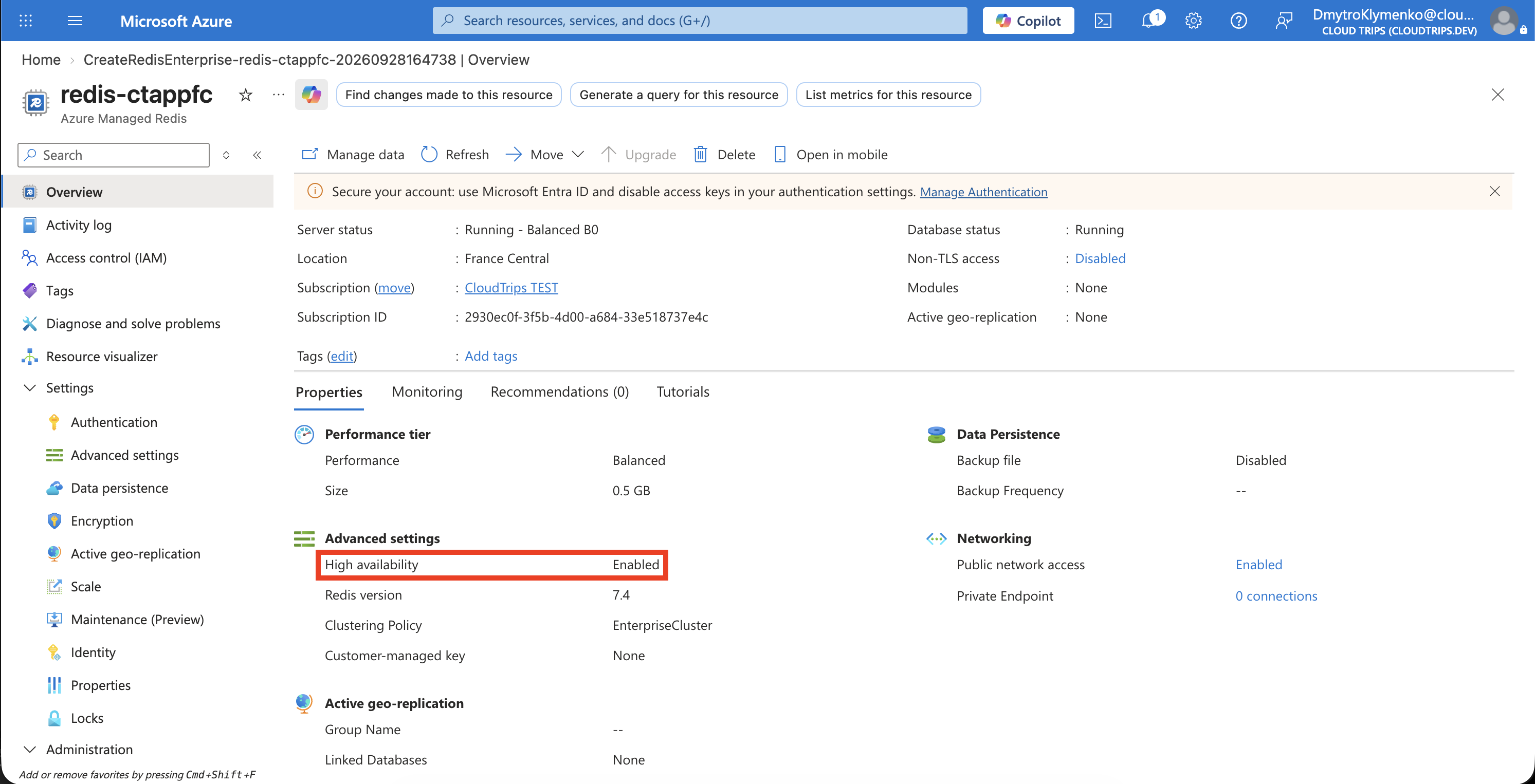
Task: Click Public network access Enabled link
Action: tap(1258, 565)
